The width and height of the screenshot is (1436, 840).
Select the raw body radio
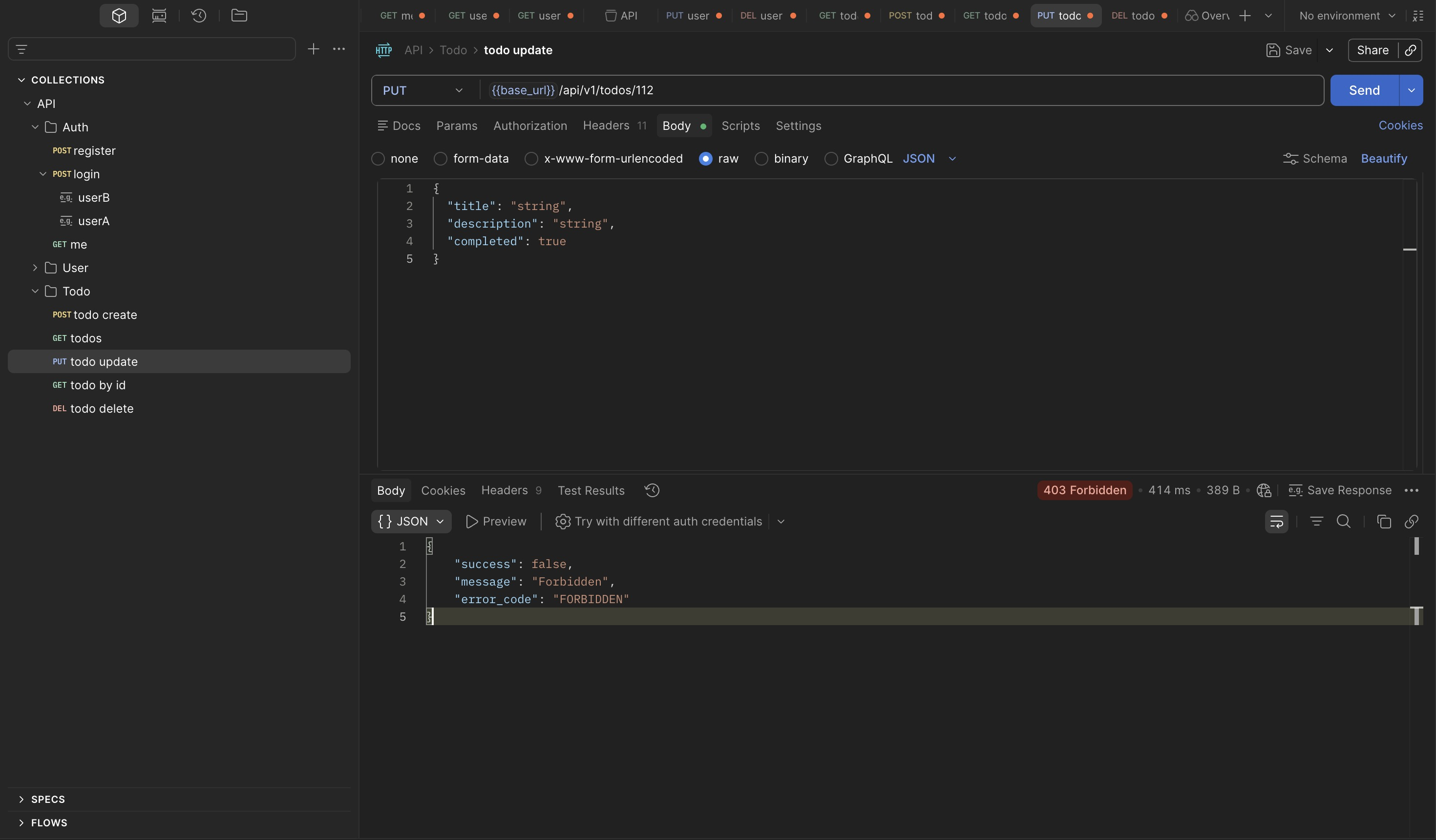coord(705,159)
